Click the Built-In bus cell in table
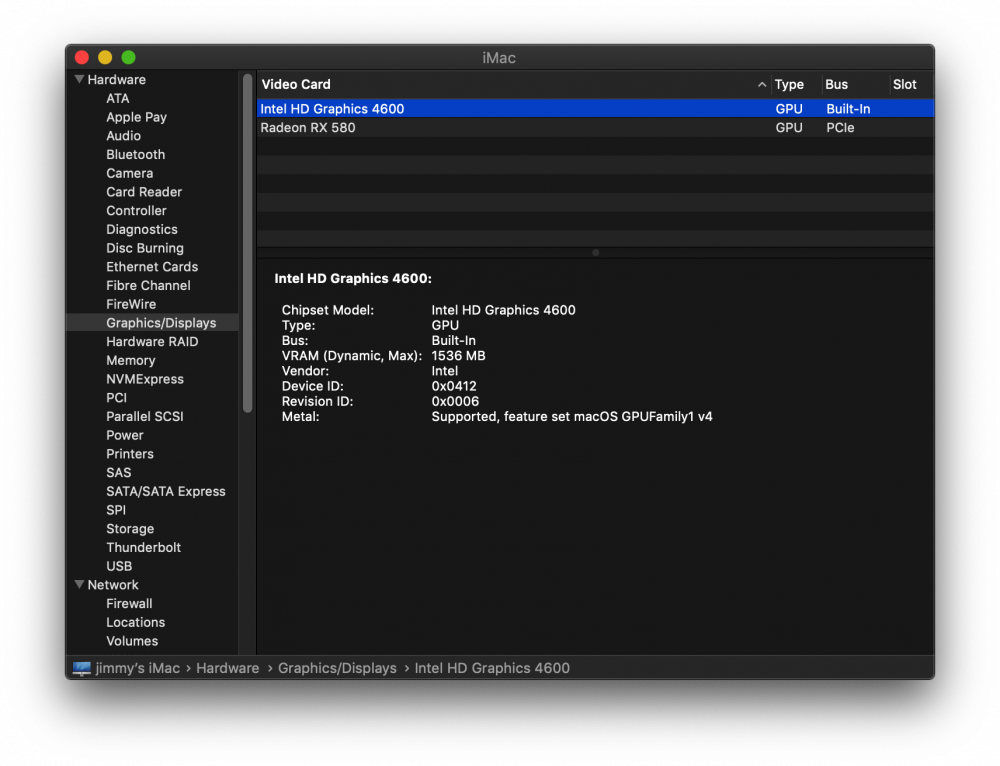 [x=848, y=108]
